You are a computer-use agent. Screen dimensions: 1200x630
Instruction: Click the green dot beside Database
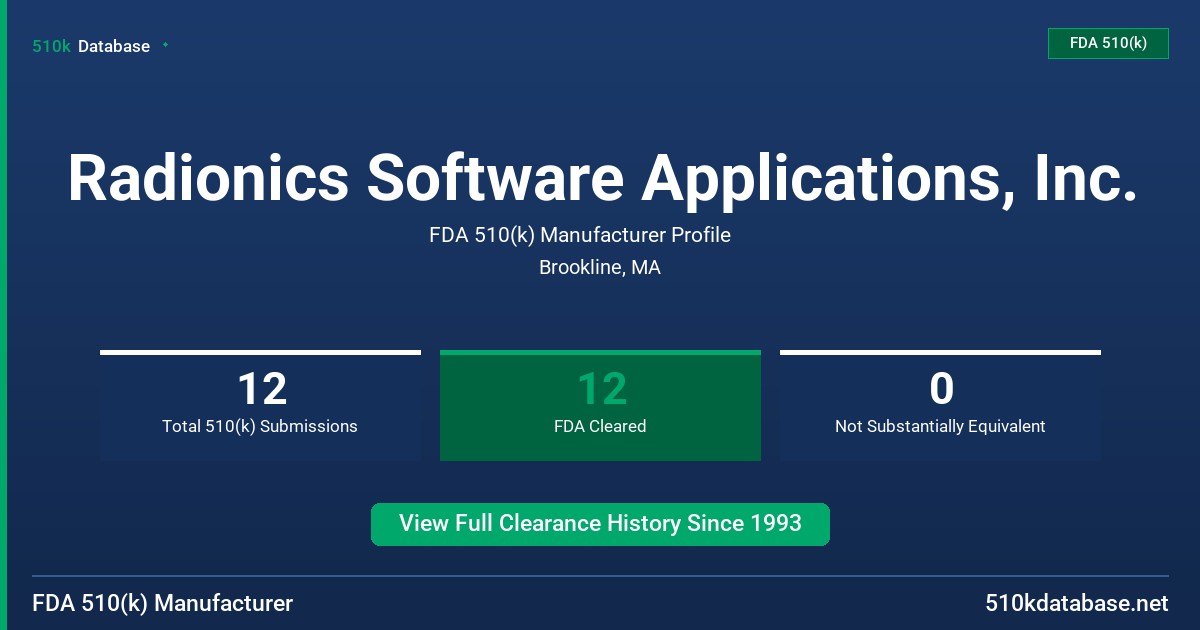165,45
